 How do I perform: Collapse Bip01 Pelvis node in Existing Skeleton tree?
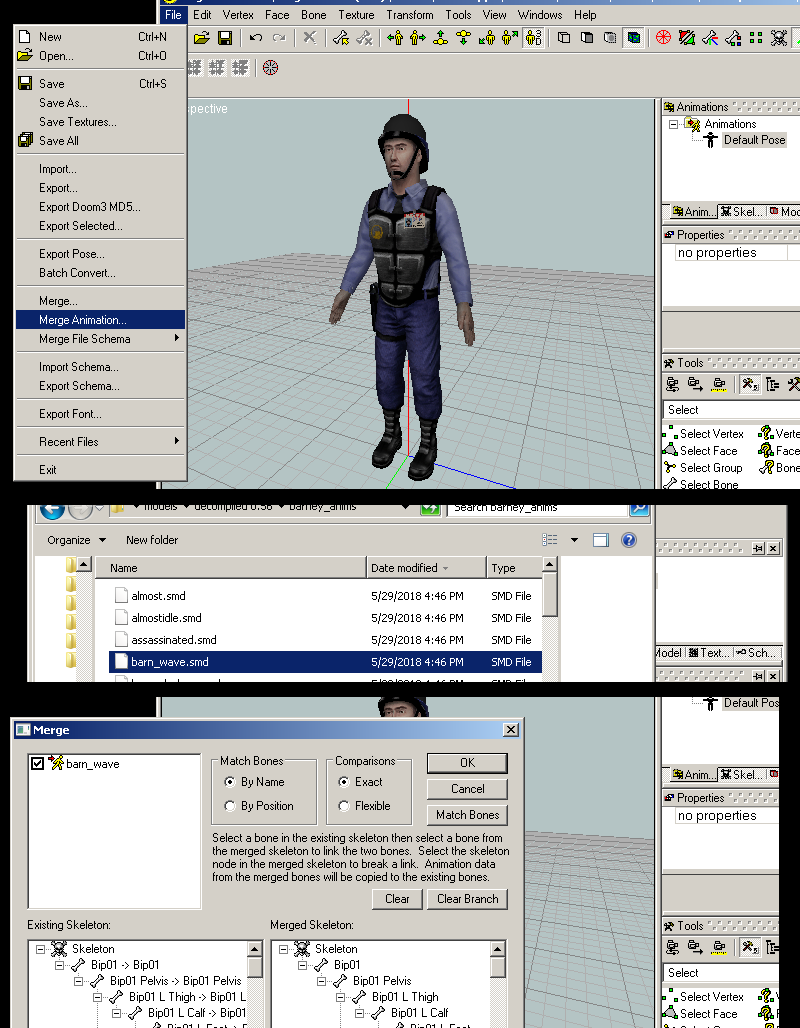tap(79, 981)
